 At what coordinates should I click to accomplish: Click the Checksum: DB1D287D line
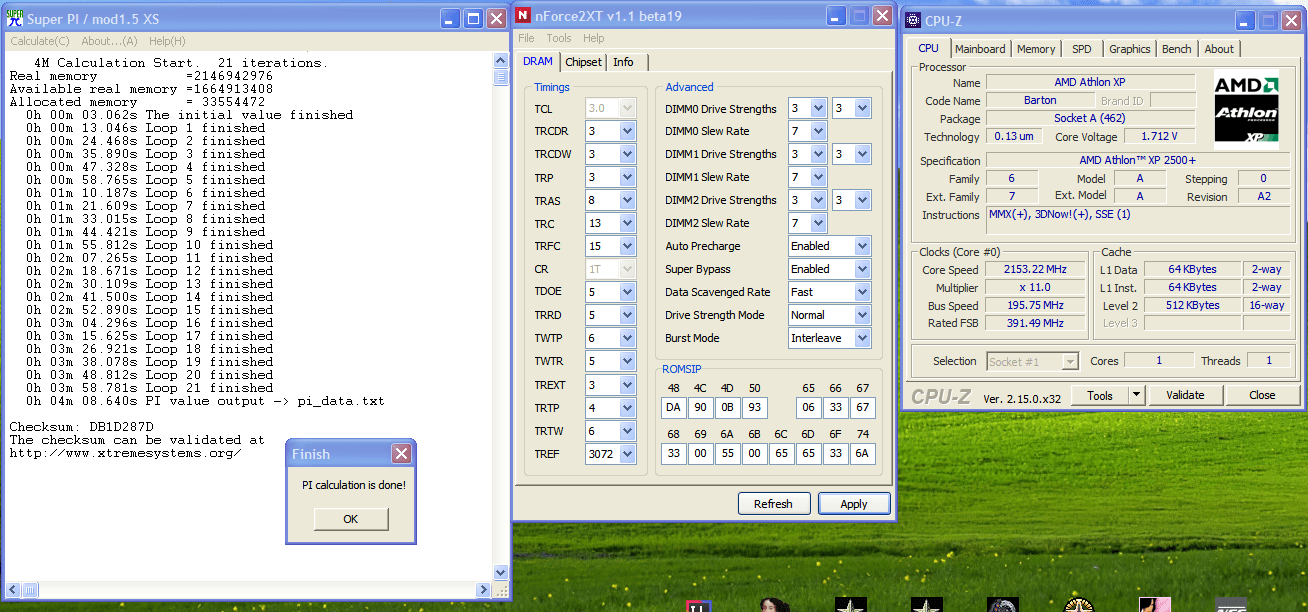(82, 427)
